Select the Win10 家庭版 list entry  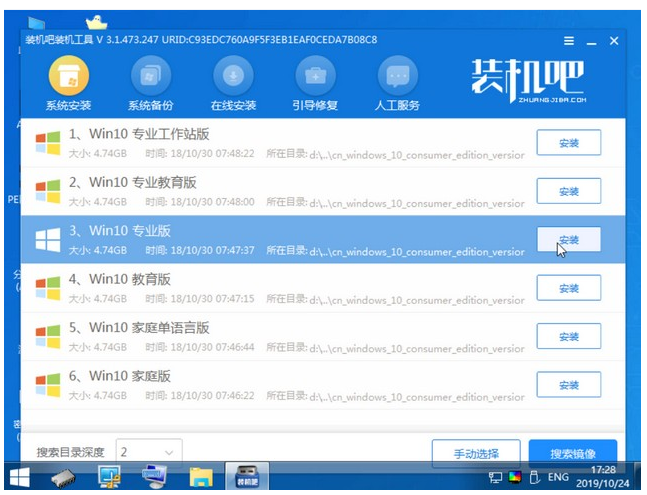click(270, 384)
